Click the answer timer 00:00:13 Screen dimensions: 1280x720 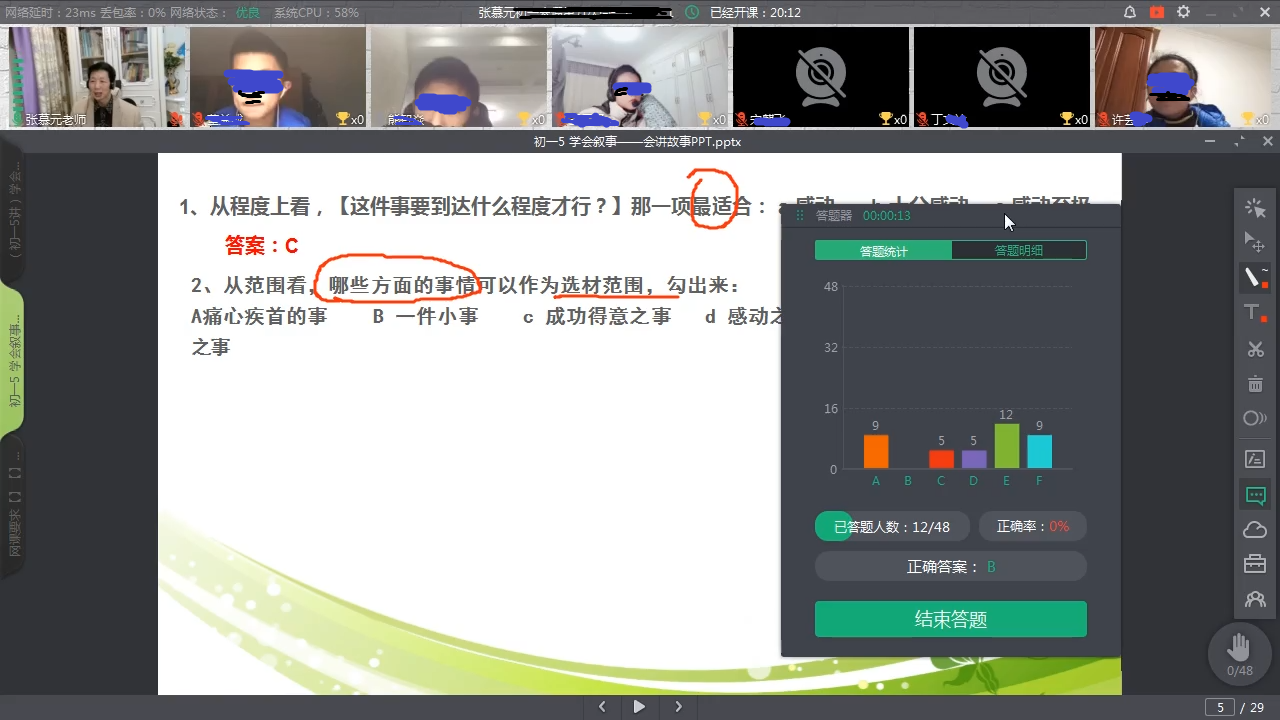click(886, 215)
